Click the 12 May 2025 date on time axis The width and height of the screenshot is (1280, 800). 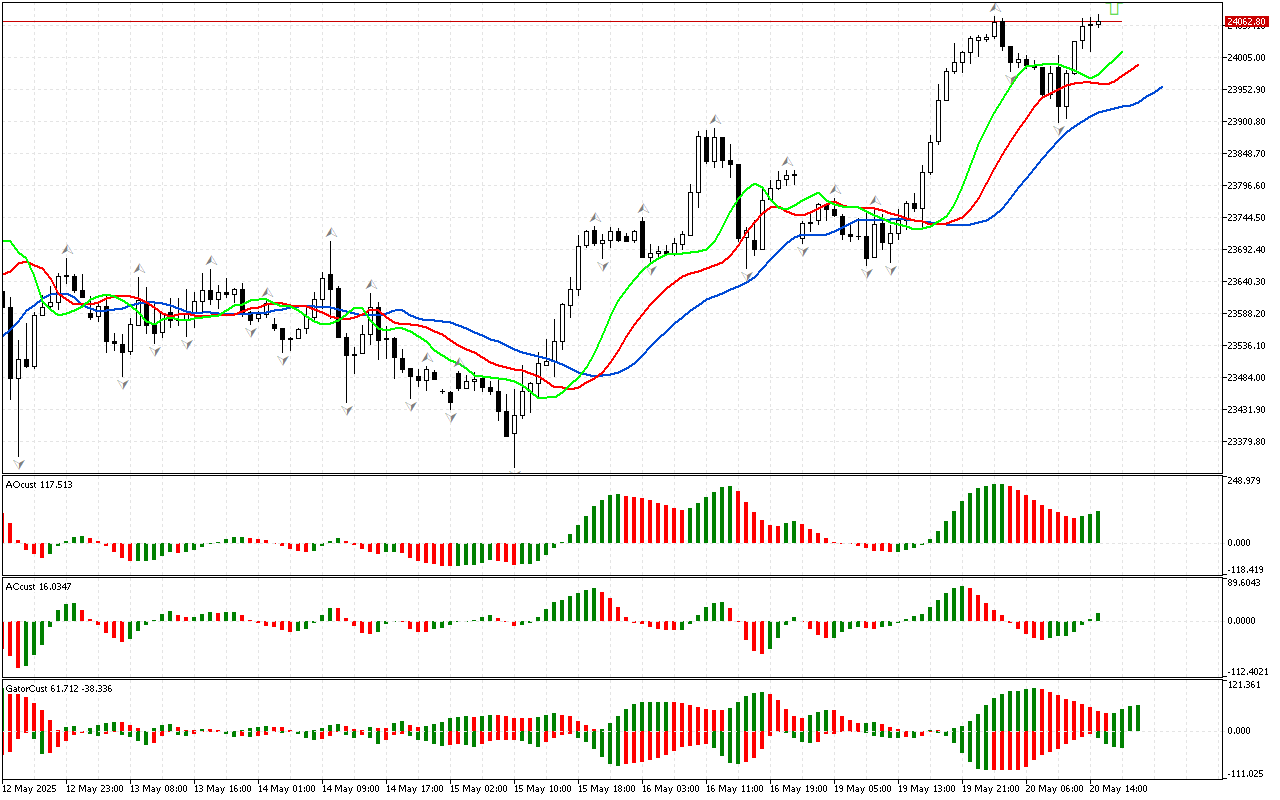coord(32,788)
